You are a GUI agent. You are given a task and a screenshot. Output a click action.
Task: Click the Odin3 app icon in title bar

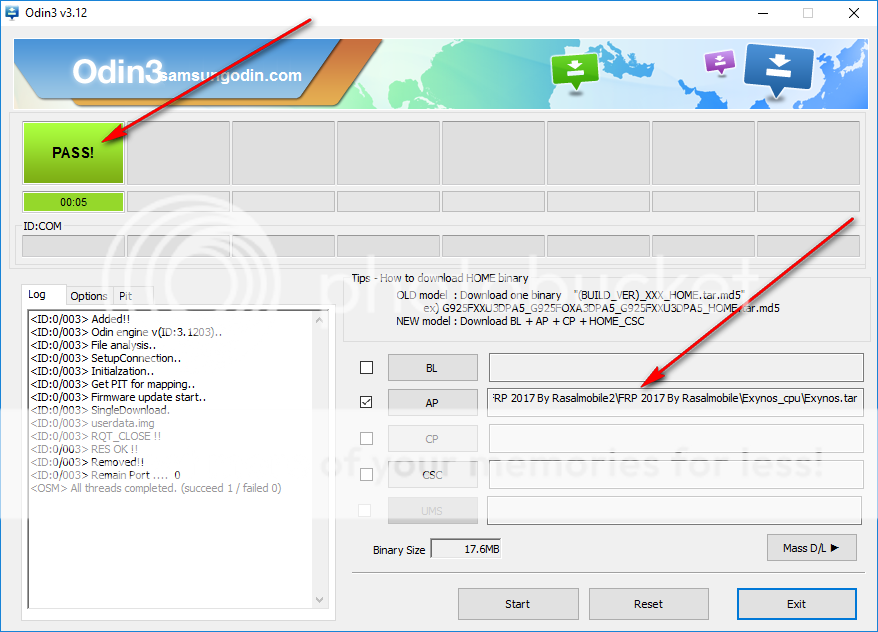tap(12, 12)
